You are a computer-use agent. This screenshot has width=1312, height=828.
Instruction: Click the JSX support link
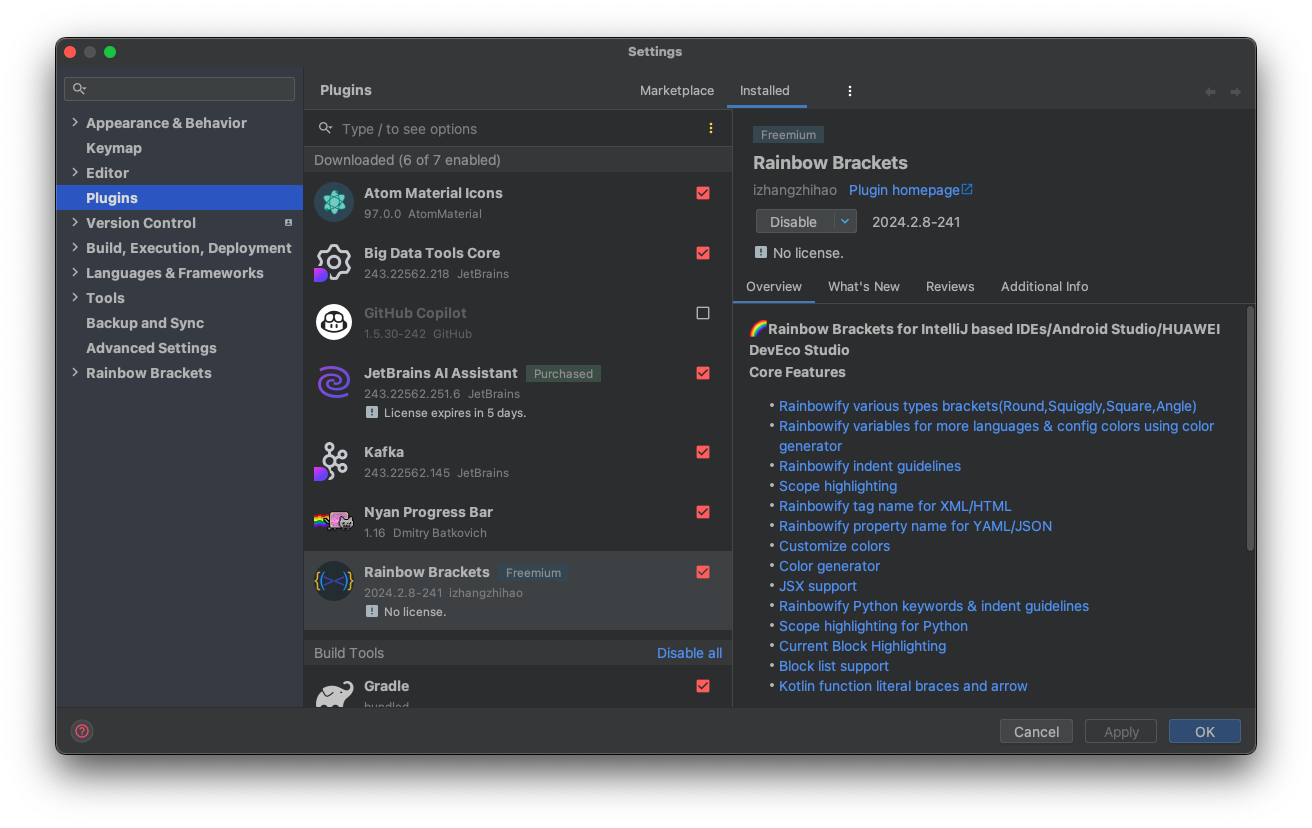tap(818, 586)
